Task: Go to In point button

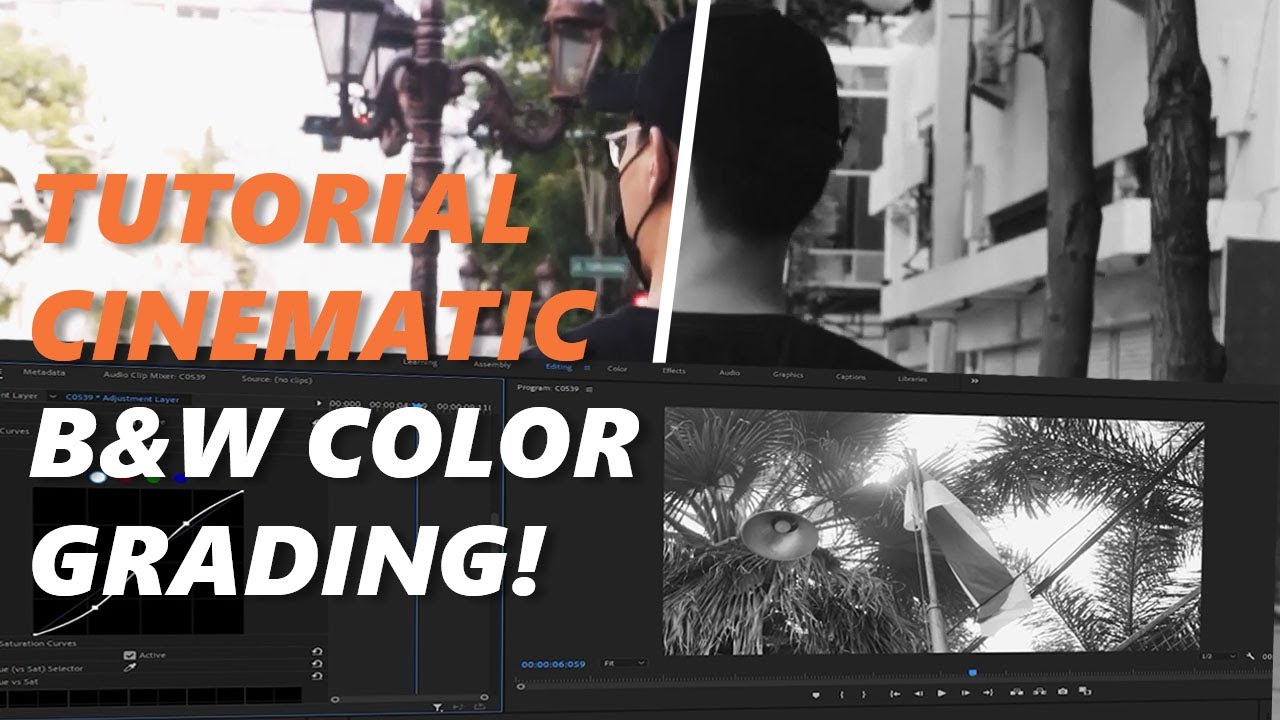Action: [x=895, y=693]
